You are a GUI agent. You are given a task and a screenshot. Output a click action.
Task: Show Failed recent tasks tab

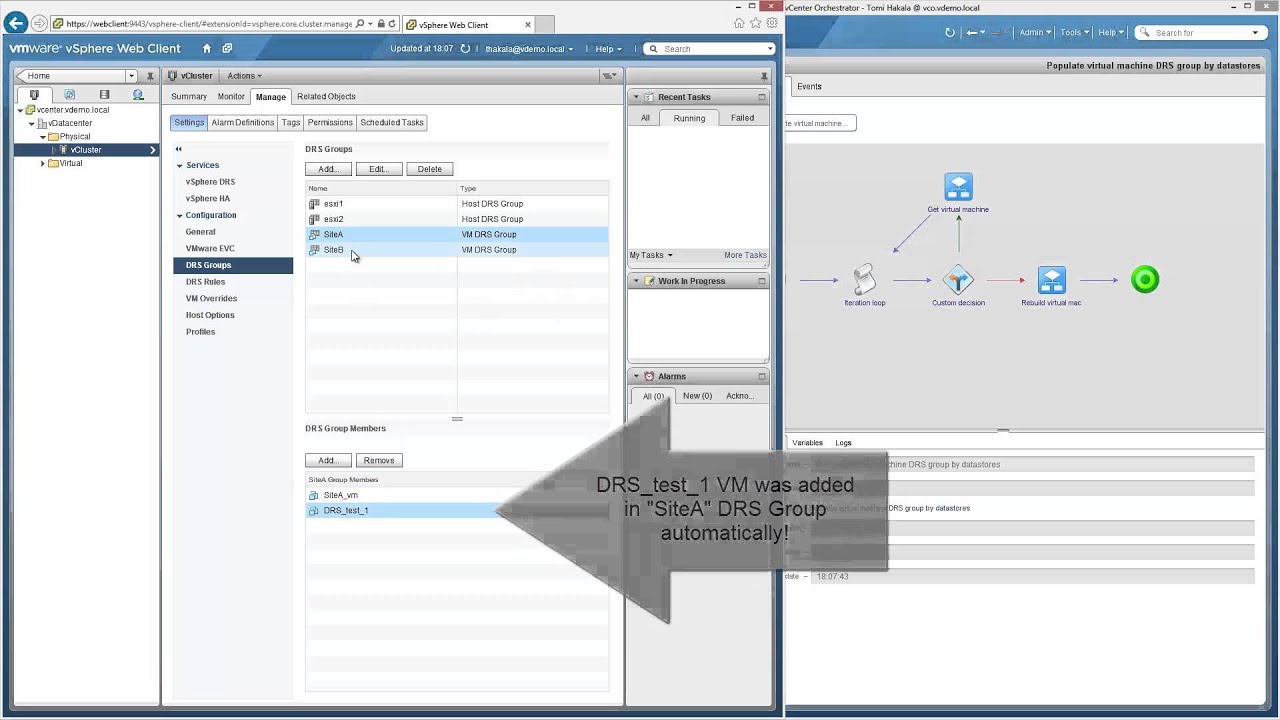pyautogui.click(x=742, y=118)
